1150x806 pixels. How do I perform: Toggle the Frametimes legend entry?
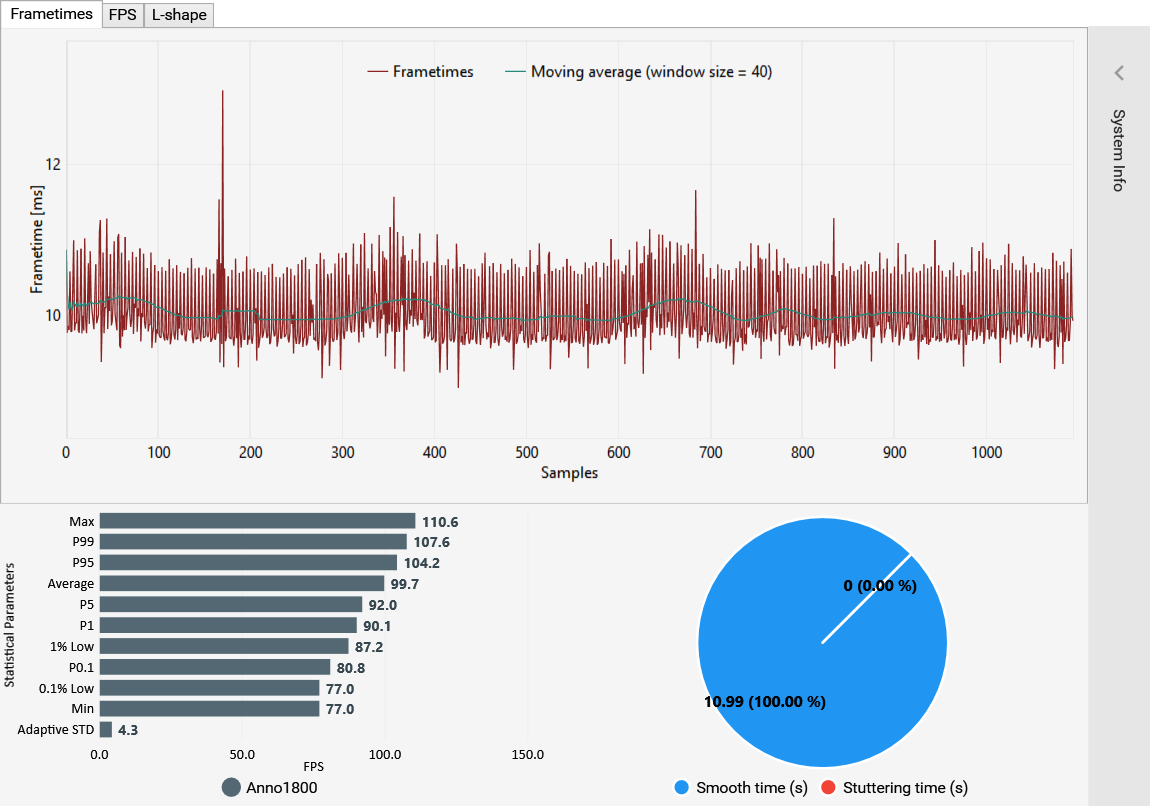pyautogui.click(x=420, y=71)
